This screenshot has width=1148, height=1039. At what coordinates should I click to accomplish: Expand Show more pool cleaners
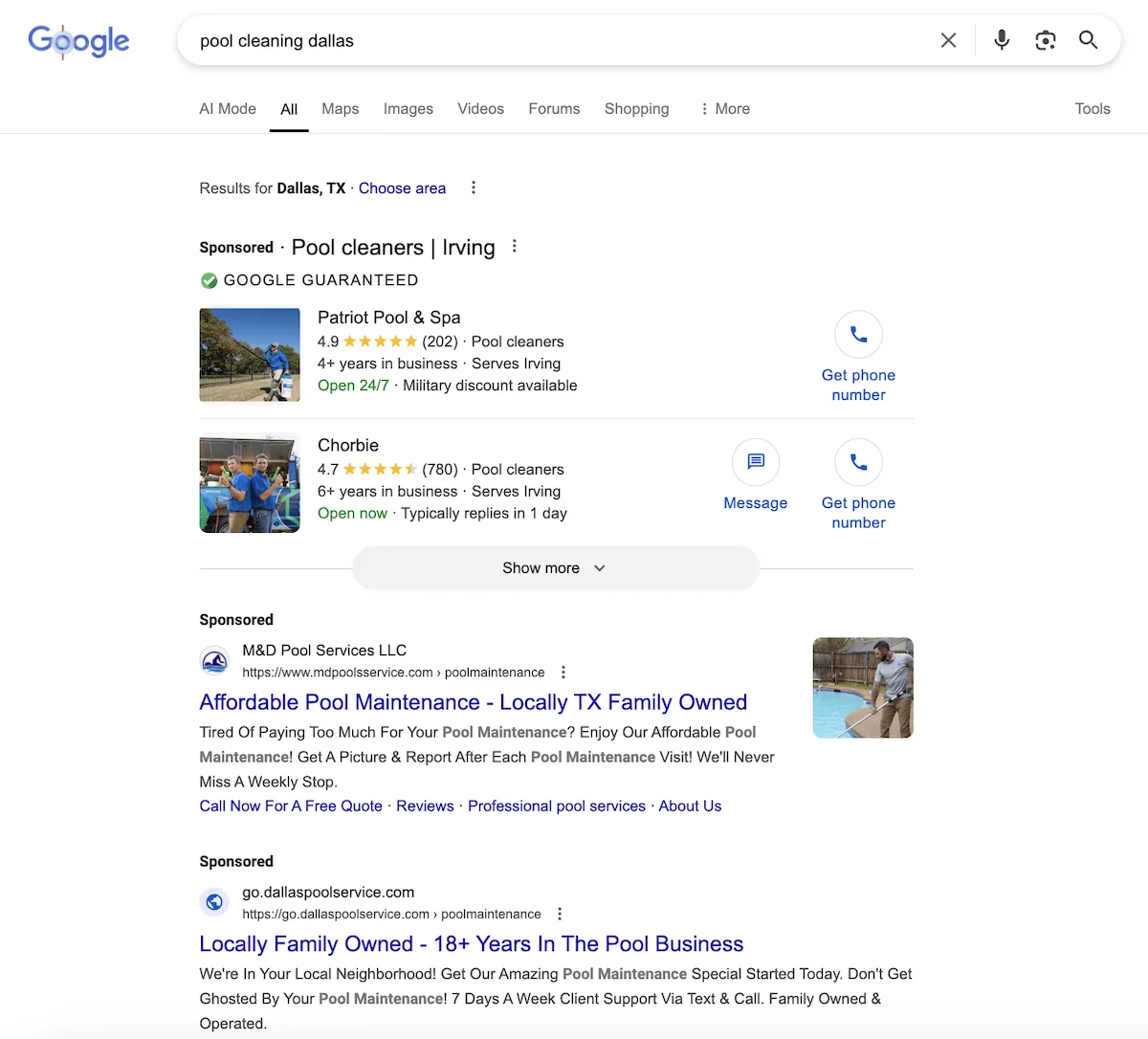[x=556, y=568]
